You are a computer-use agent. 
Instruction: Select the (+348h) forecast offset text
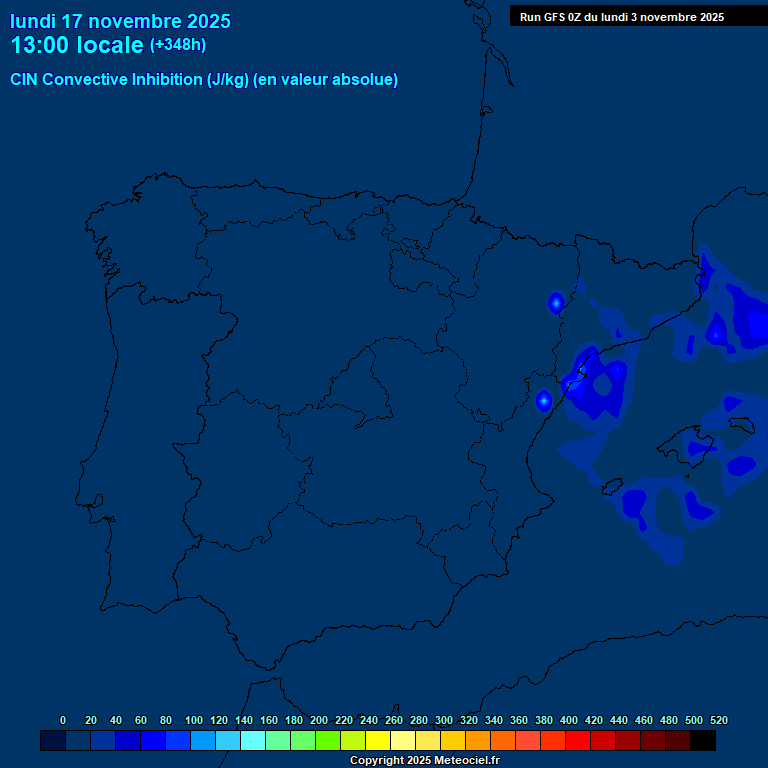[x=177, y=45]
